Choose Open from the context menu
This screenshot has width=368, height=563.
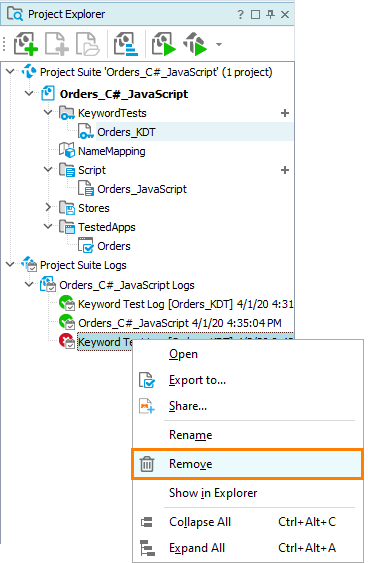pos(248,354)
